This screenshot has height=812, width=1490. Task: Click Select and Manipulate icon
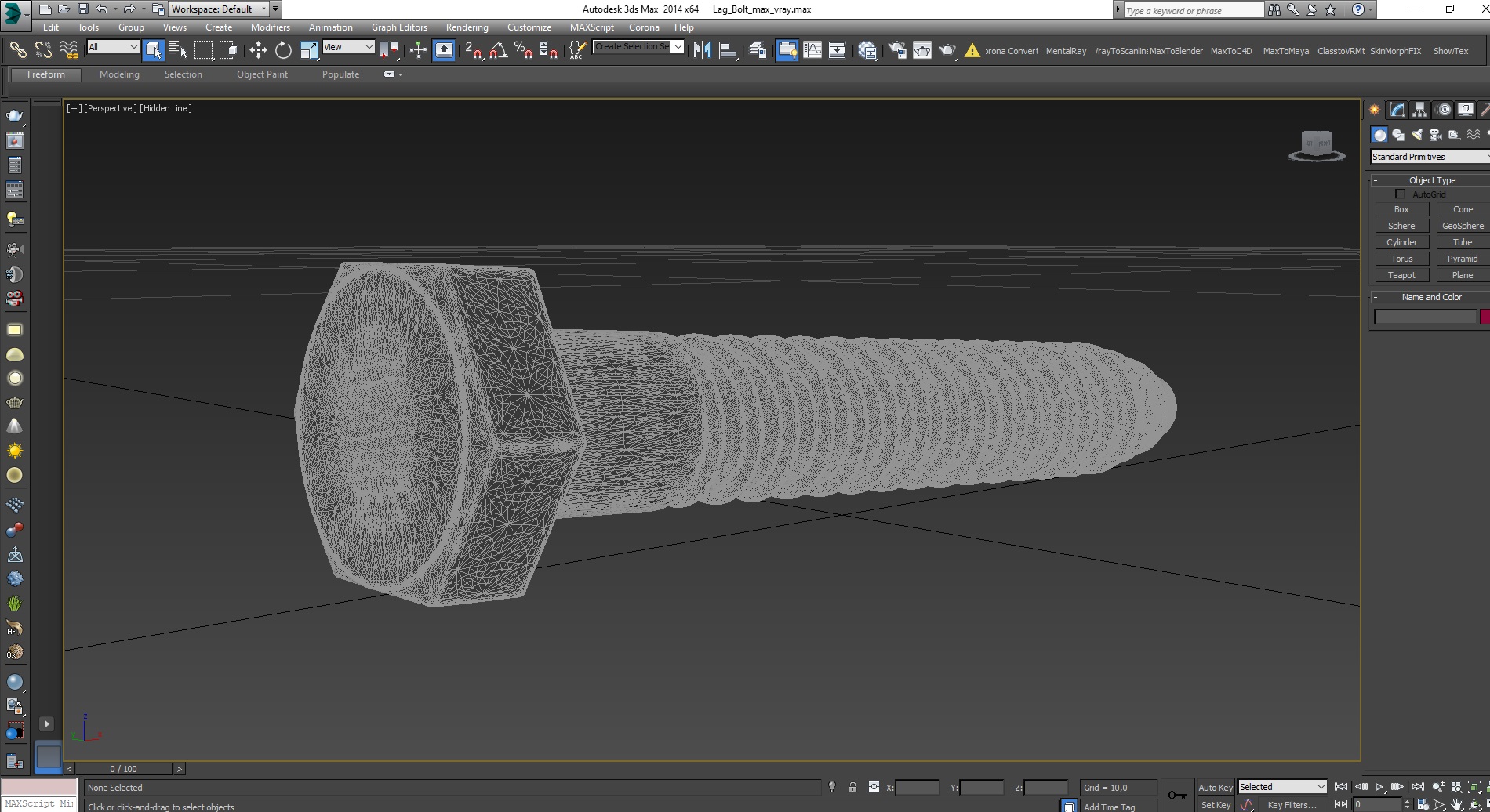[418, 50]
